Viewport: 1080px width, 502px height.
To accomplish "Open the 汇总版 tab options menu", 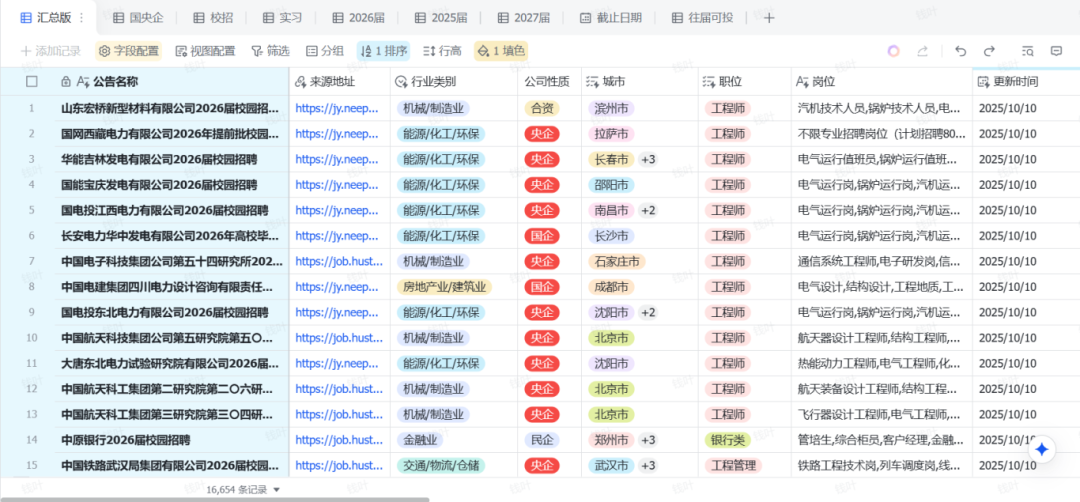I will 81,18.
